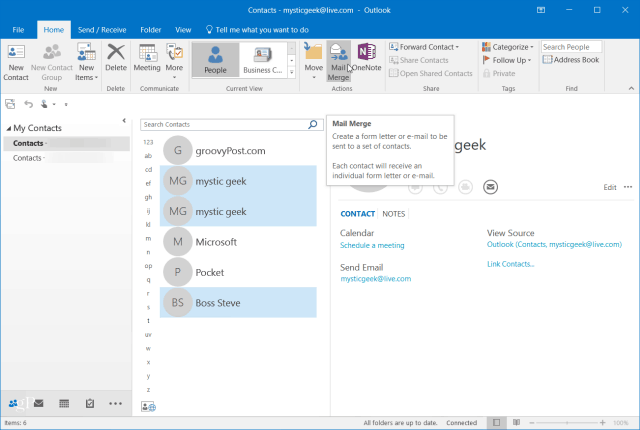Open the Categorize dropdown

tap(508, 47)
